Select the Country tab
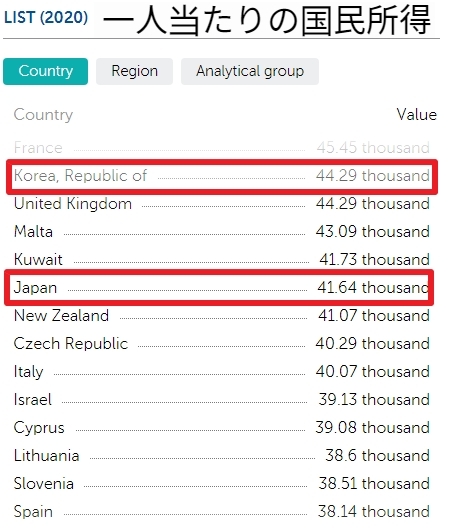The image size is (449, 529). click(46, 71)
